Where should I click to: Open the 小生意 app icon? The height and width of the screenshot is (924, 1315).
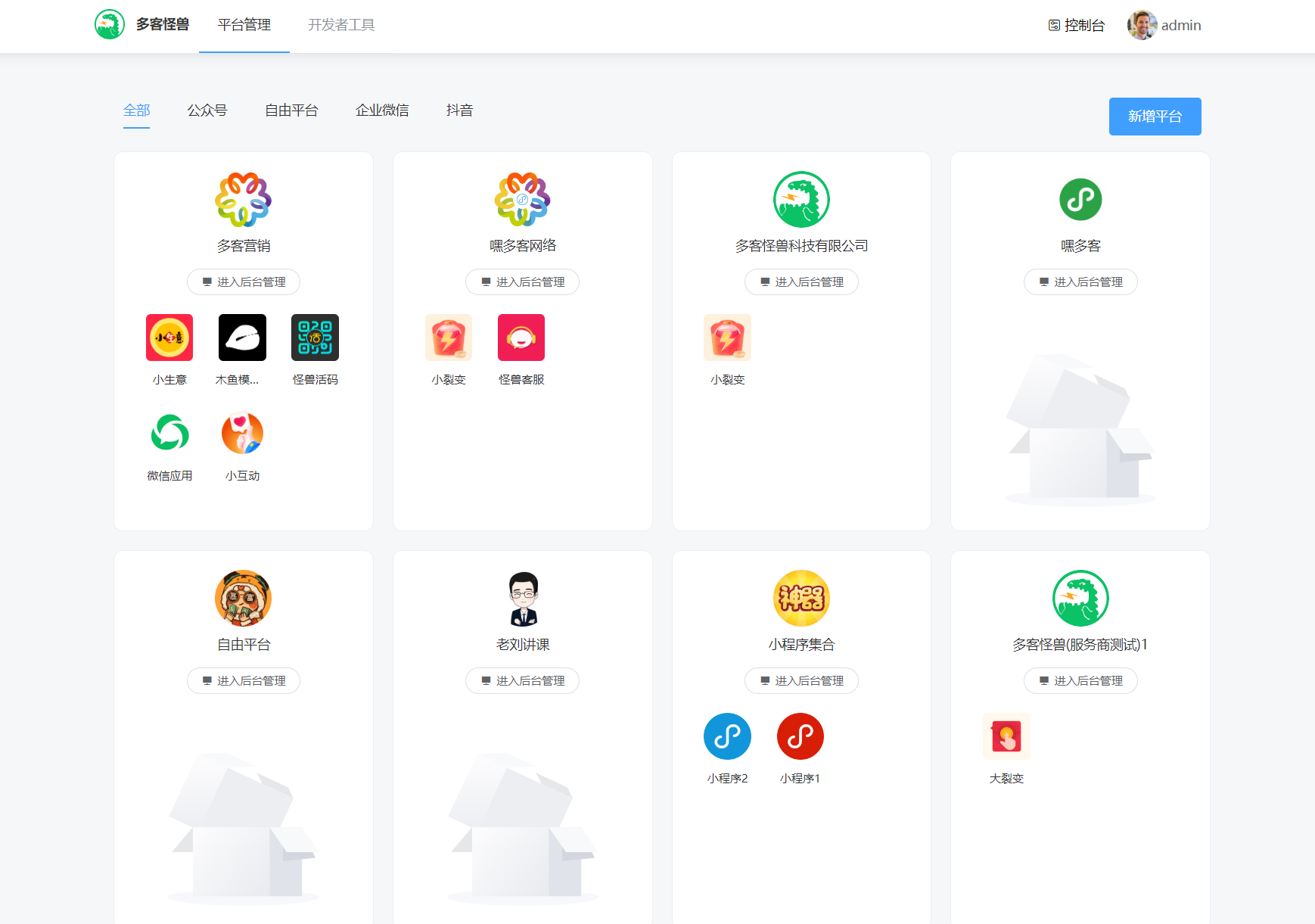(x=169, y=338)
